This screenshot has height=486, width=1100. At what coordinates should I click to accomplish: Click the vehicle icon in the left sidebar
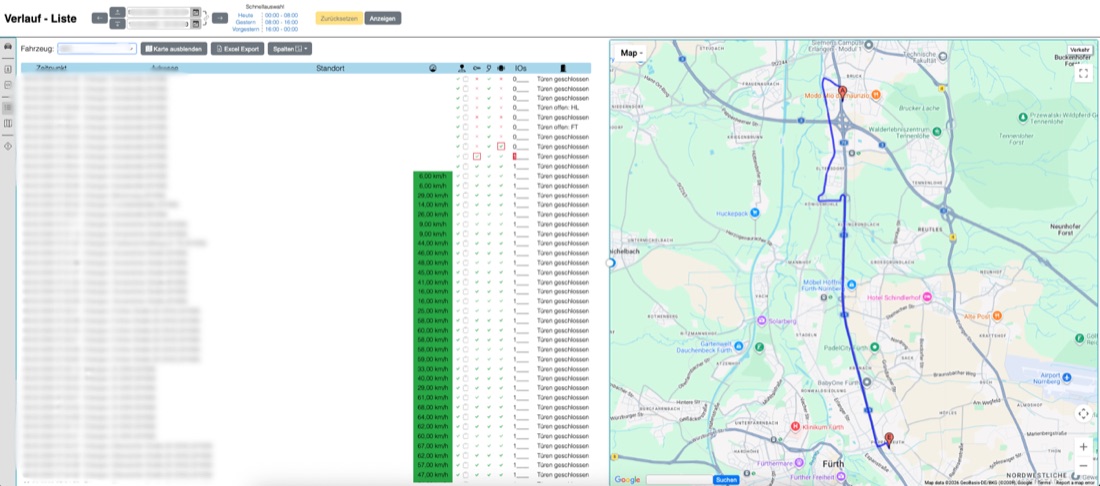pos(8,46)
